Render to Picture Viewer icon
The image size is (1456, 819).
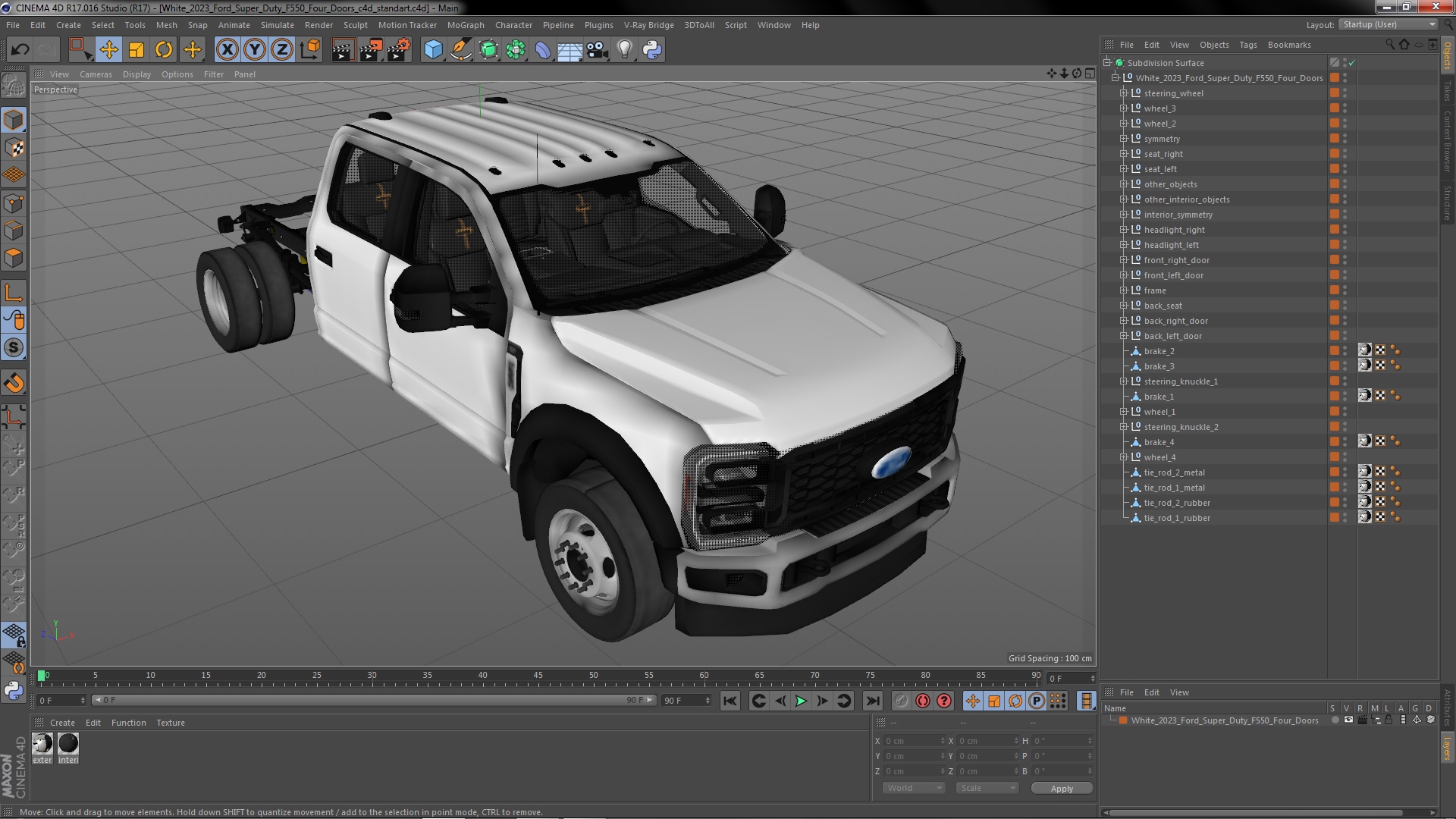pos(371,50)
